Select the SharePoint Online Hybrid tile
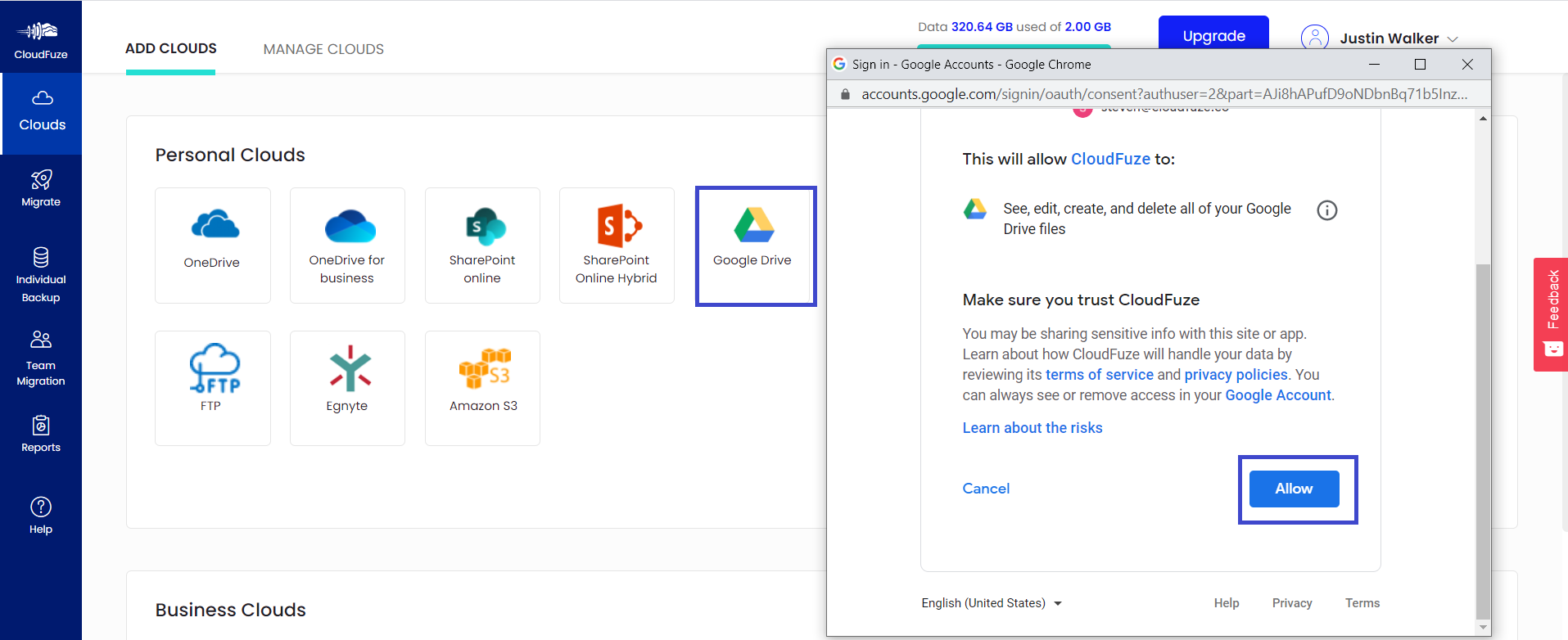This screenshot has width=1568, height=640. (617, 246)
